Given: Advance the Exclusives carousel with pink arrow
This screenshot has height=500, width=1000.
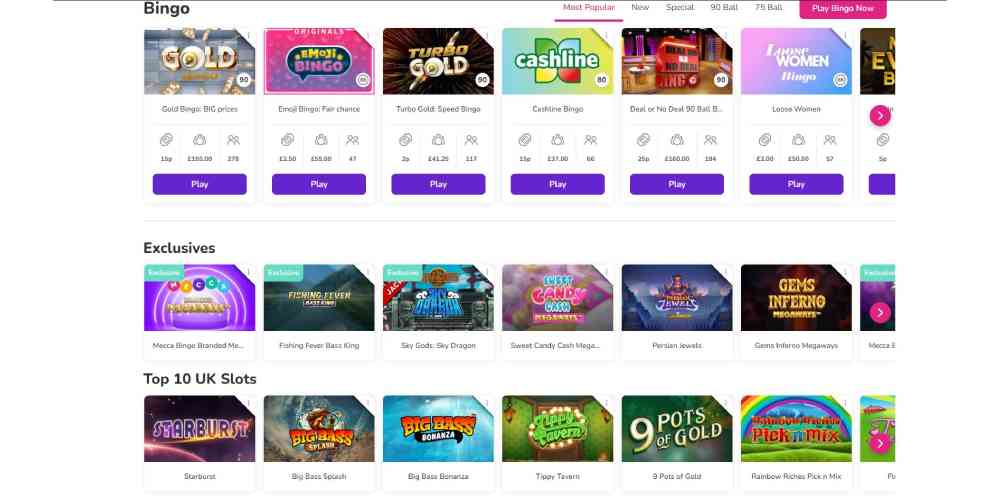Looking at the screenshot, I should tap(880, 312).
